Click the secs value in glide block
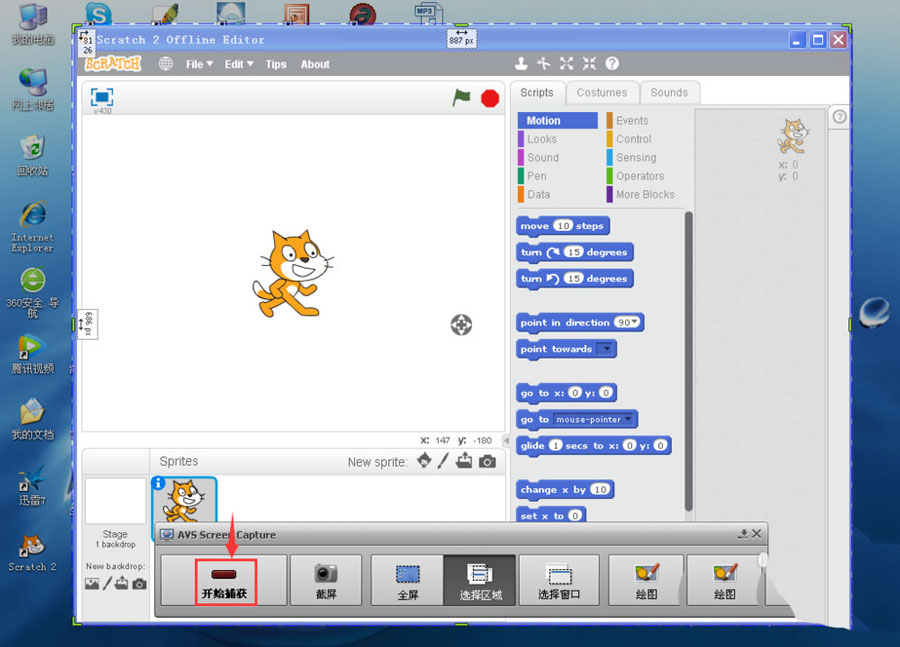This screenshot has height=647, width=900. 555,445
